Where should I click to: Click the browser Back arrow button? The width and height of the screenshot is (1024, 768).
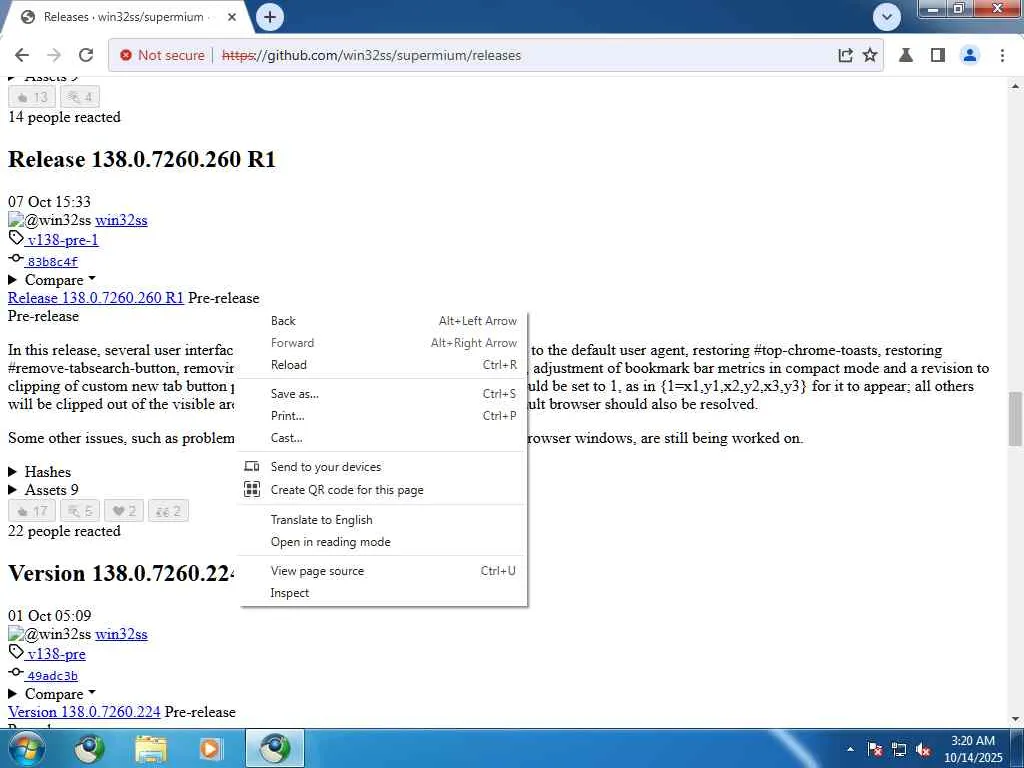(22, 56)
